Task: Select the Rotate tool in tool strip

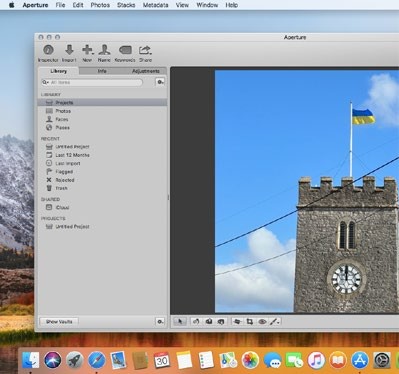Action: [196, 322]
